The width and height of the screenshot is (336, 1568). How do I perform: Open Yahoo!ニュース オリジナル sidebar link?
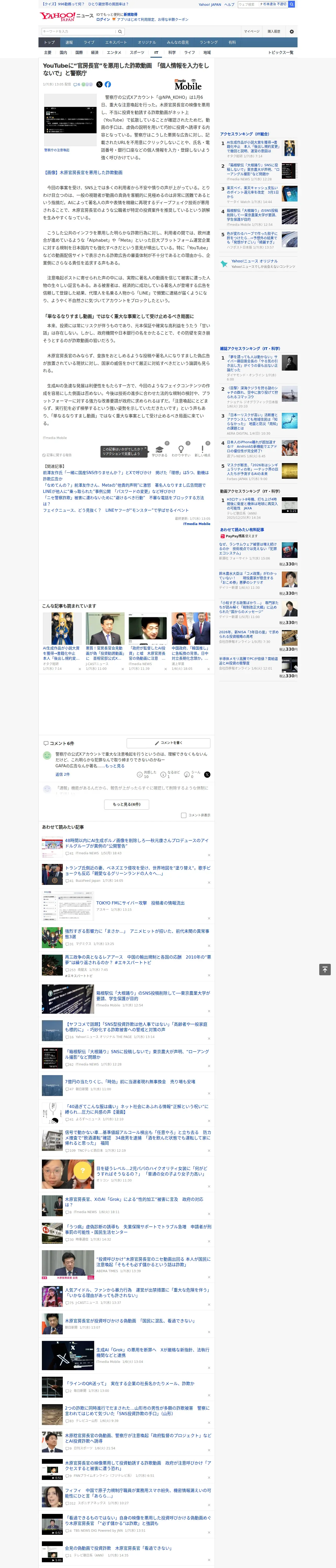(x=254, y=261)
